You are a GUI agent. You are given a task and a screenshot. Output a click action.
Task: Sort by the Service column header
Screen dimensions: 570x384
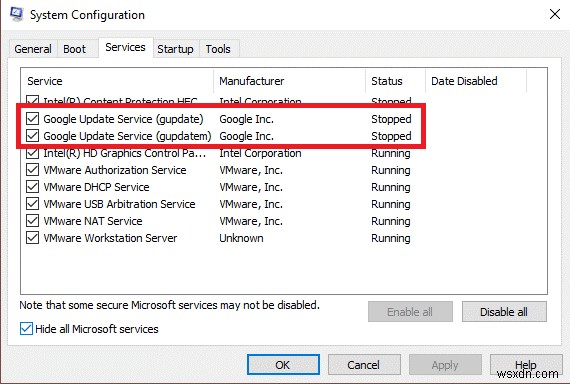click(x=117, y=81)
